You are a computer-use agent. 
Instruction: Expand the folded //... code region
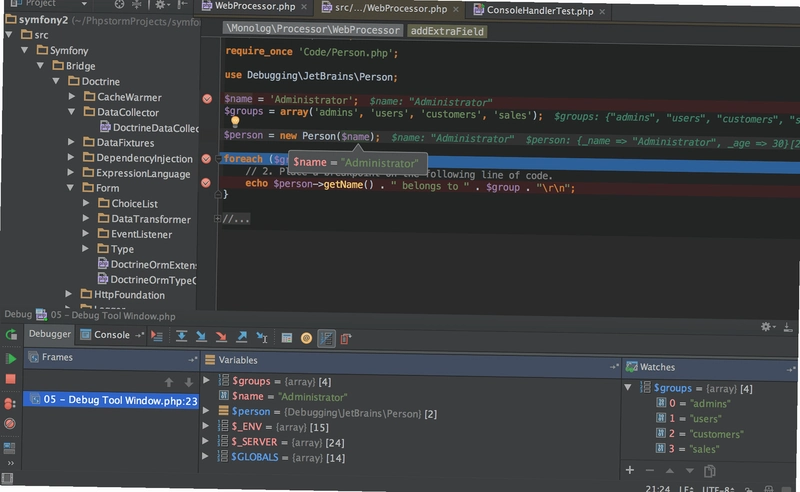pyautogui.click(x=217, y=218)
